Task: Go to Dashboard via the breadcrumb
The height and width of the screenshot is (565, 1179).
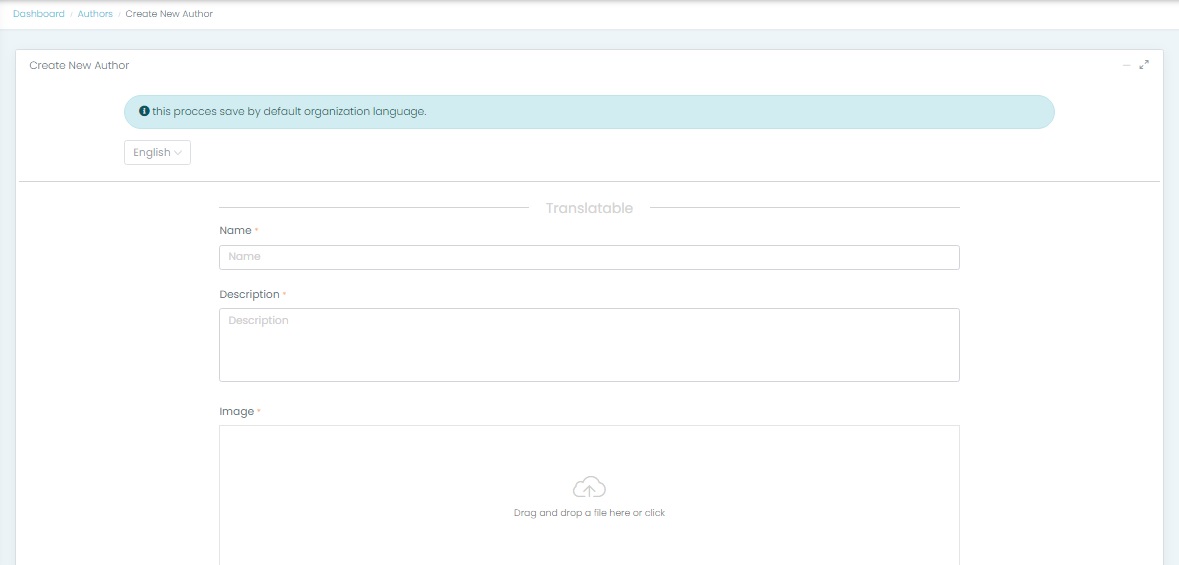Action: point(38,14)
